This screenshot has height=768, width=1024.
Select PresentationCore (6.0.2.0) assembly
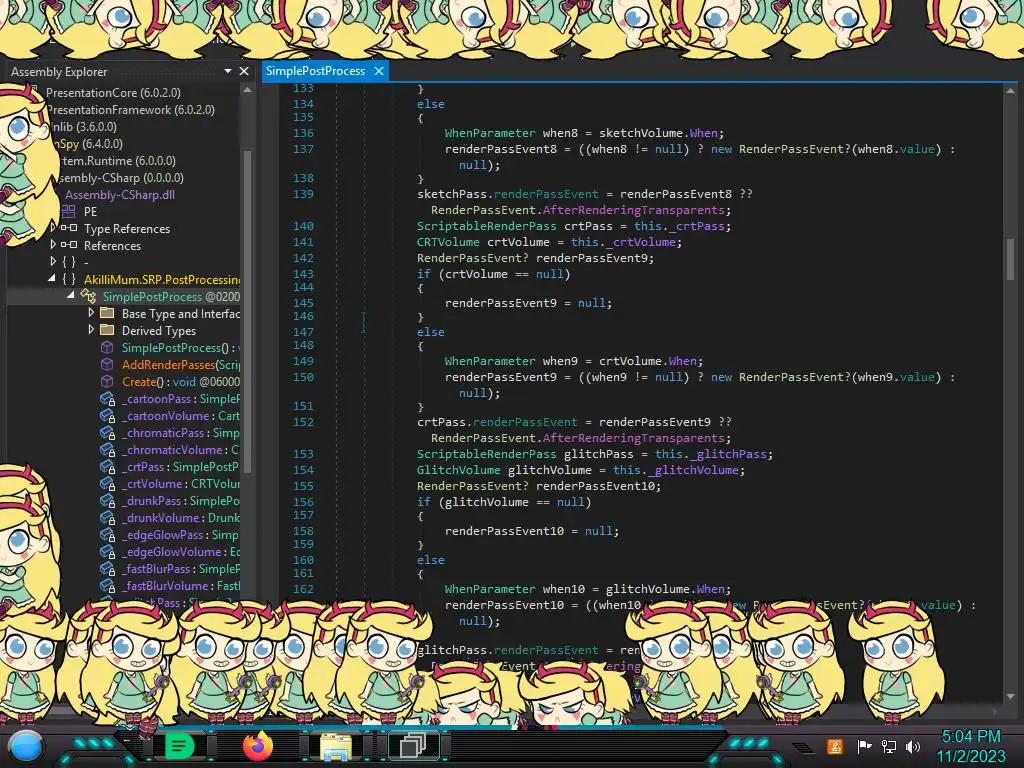pyautogui.click(x=113, y=93)
